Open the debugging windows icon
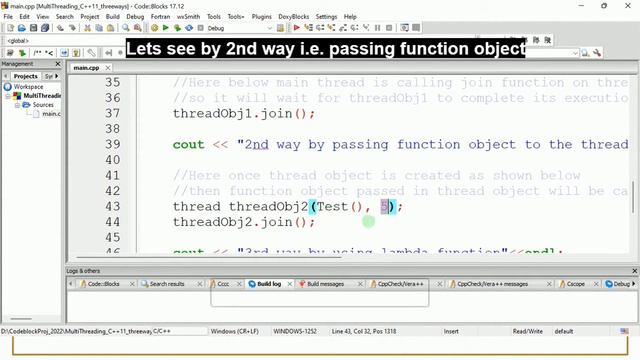The height and width of the screenshot is (360, 640). (x=404, y=28)
